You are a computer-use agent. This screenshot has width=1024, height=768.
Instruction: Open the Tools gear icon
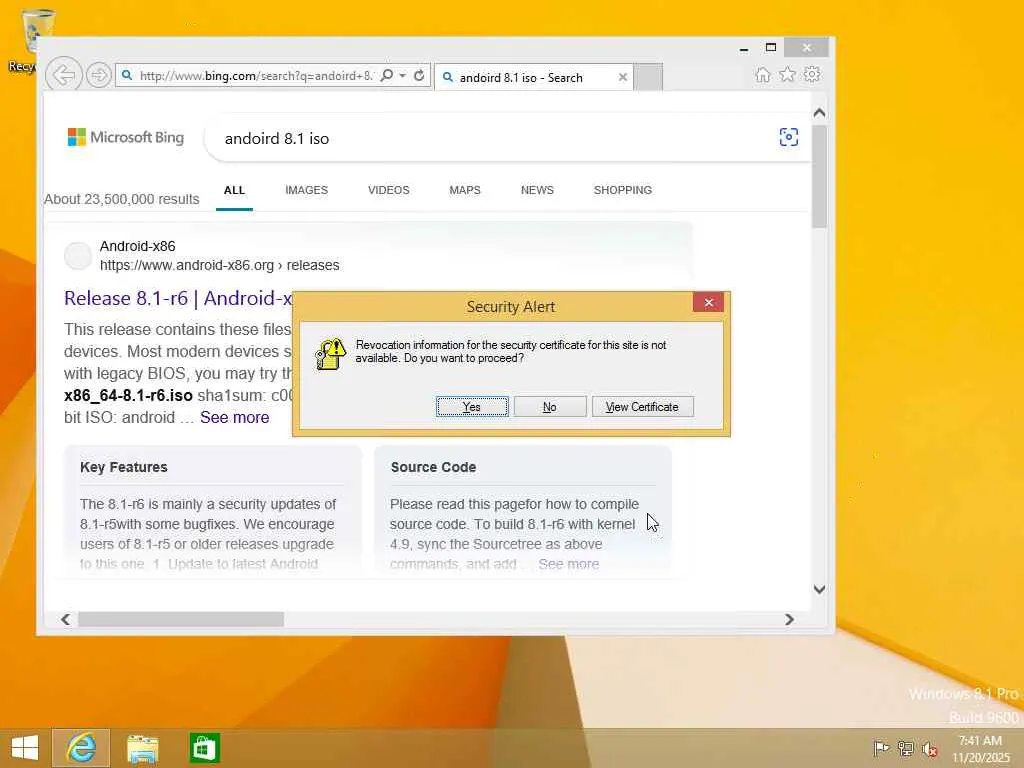pyautogui.click(x=812, y=74)
